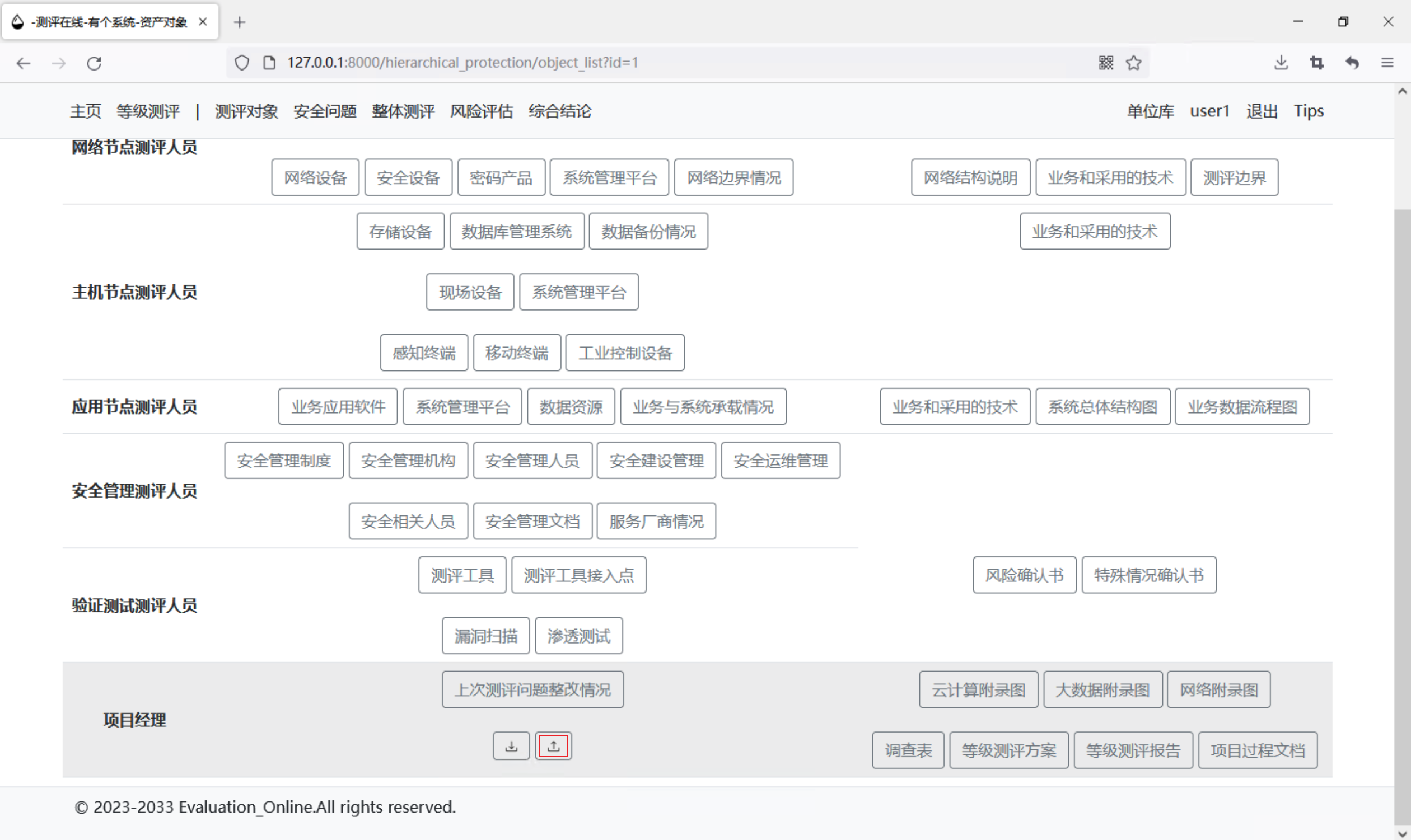Click the 存储设备 button

[400, 232]
